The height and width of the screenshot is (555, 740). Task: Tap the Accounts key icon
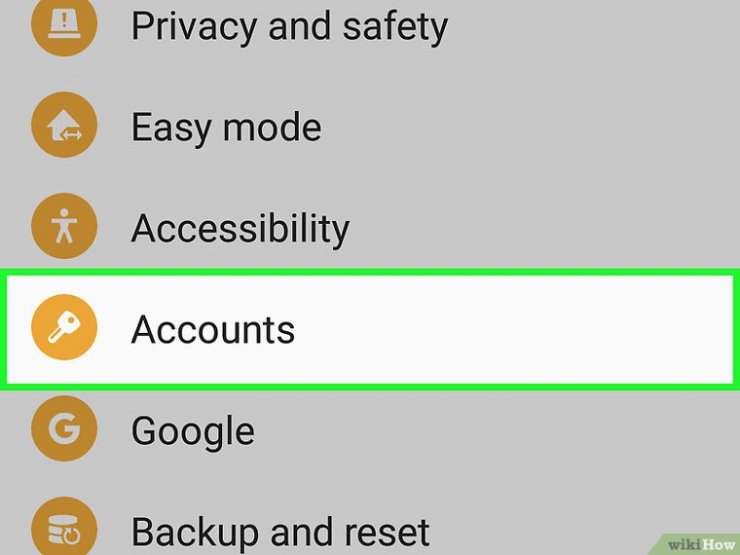(x=64, y=327)
